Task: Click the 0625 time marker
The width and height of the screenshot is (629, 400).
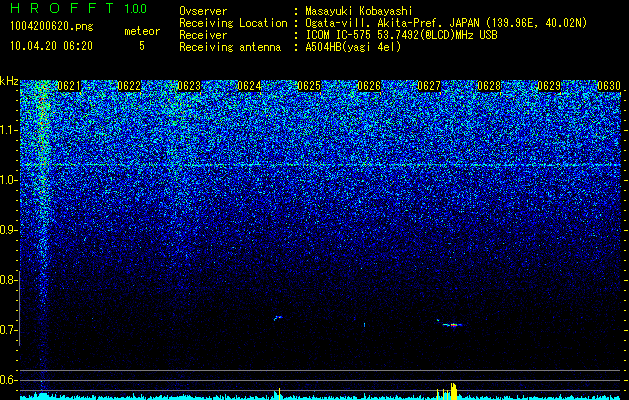Action: pos(309,86)
